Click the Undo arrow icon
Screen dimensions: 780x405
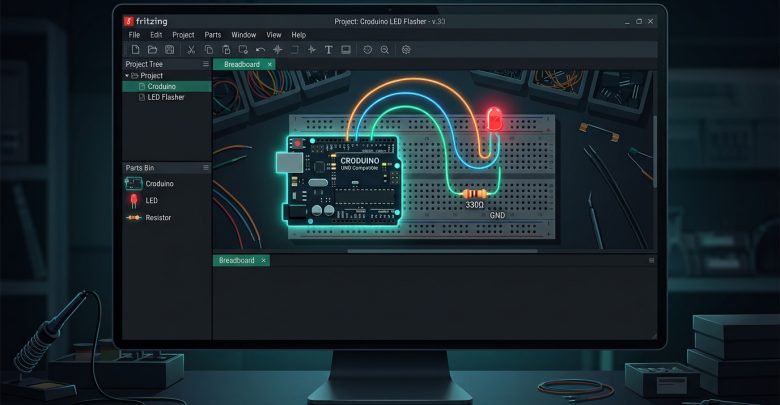coord(260,49)
